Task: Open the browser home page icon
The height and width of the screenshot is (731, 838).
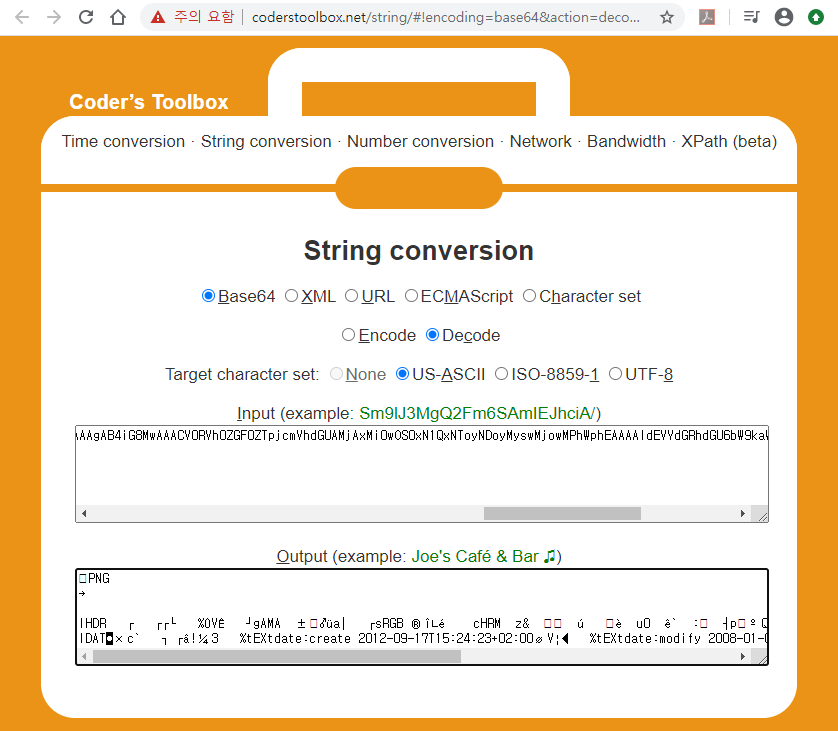Action: click(118, 18)
